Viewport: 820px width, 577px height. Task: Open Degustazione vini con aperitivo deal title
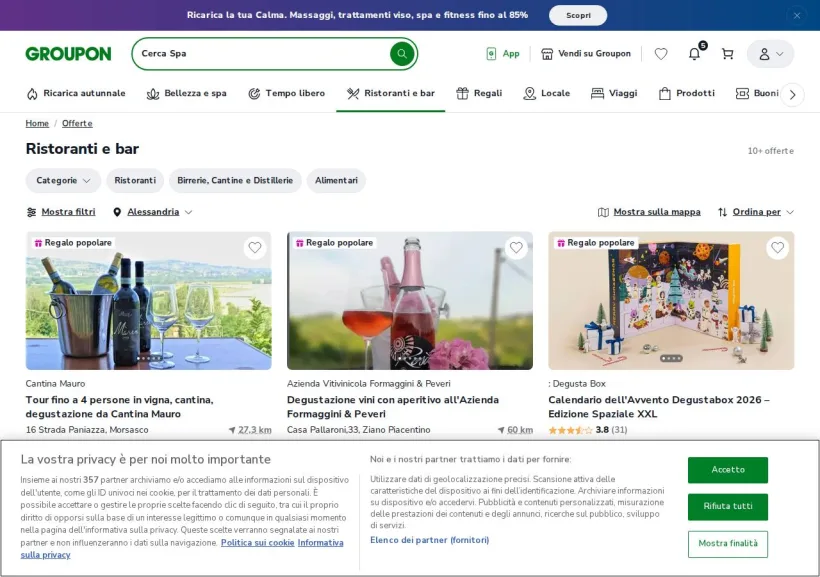pos(393,406)
